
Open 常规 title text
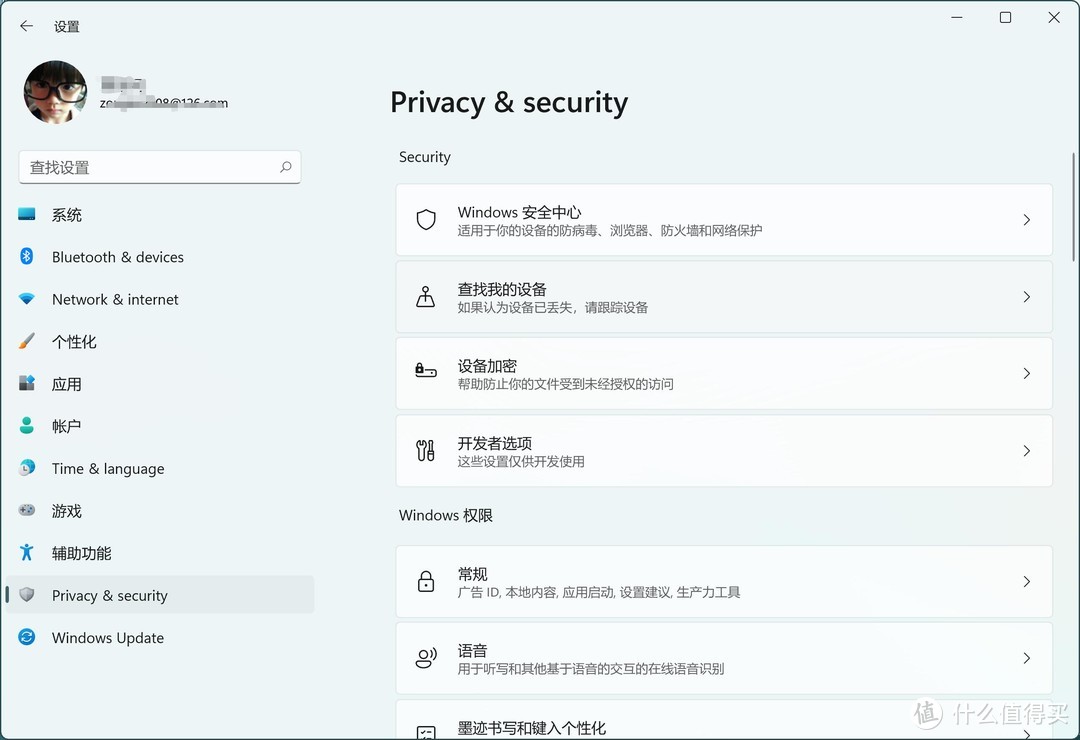pyautogui.click(x=472, y=574)
